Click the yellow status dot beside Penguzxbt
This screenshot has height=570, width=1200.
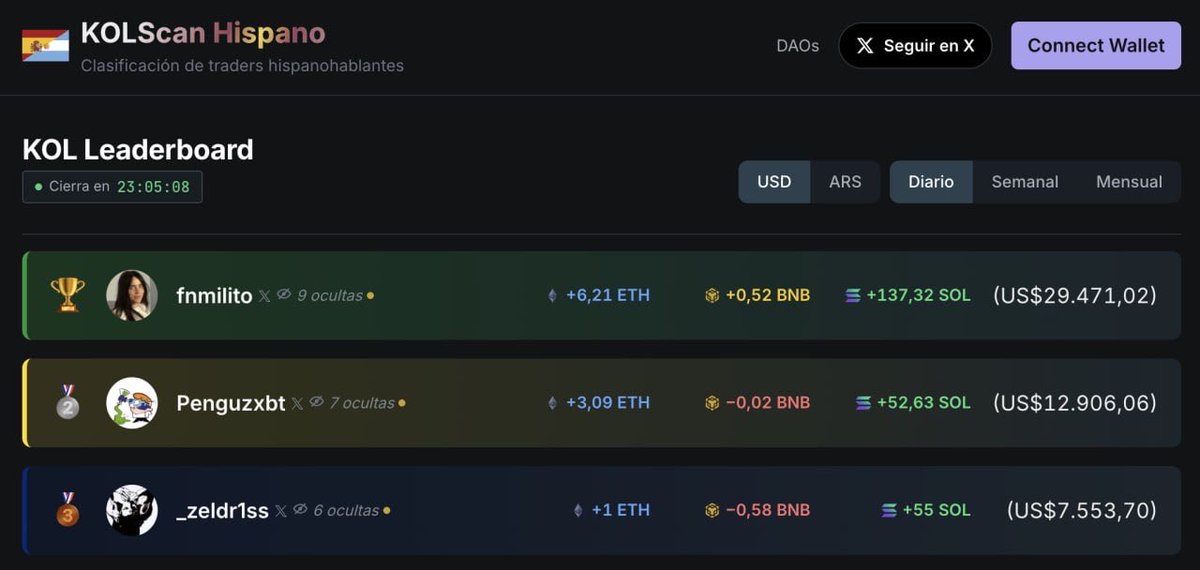(402, 403)
